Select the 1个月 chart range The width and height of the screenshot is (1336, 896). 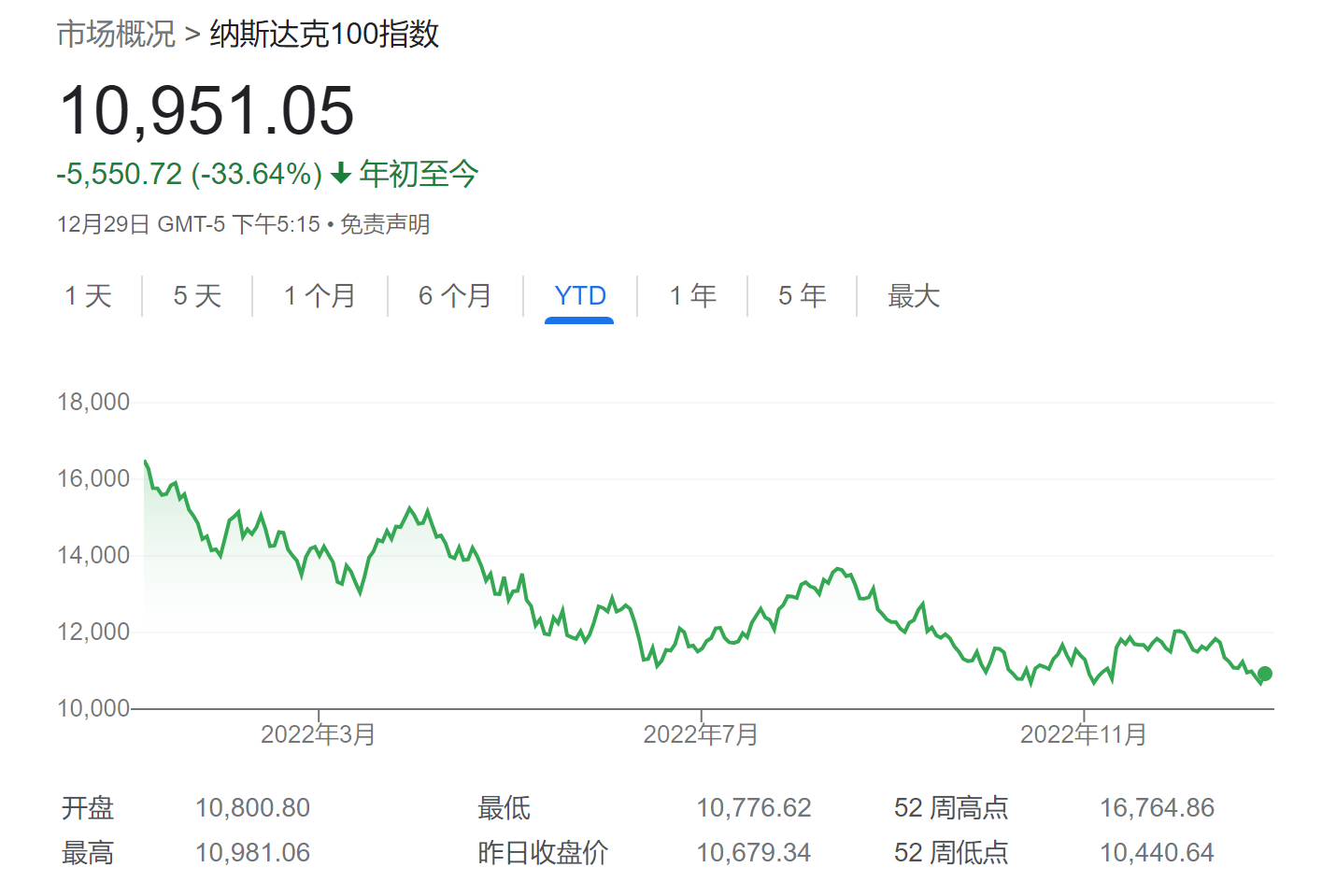pos(320,295)
